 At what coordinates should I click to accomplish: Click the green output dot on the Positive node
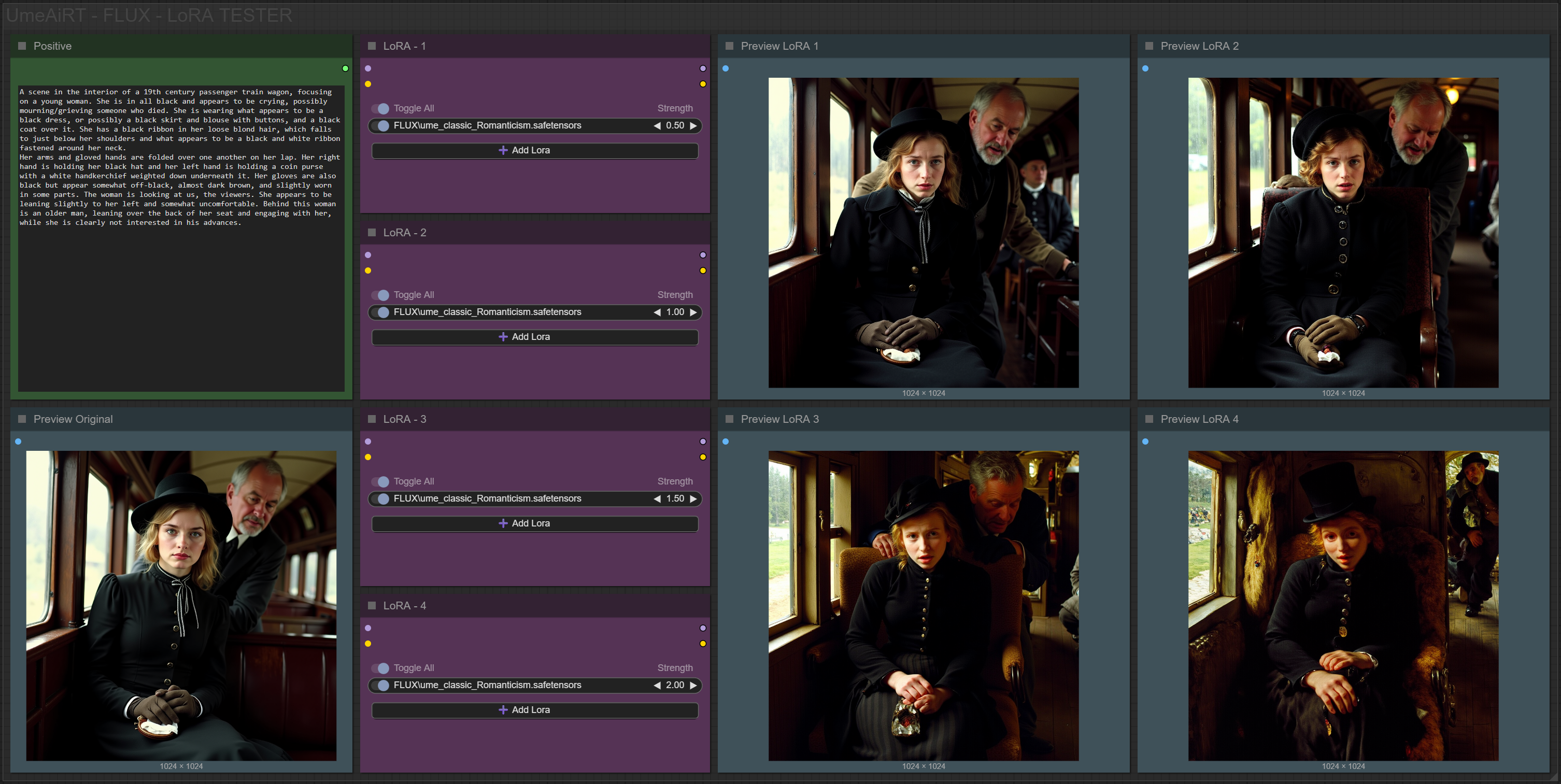[x=345, y=68]
